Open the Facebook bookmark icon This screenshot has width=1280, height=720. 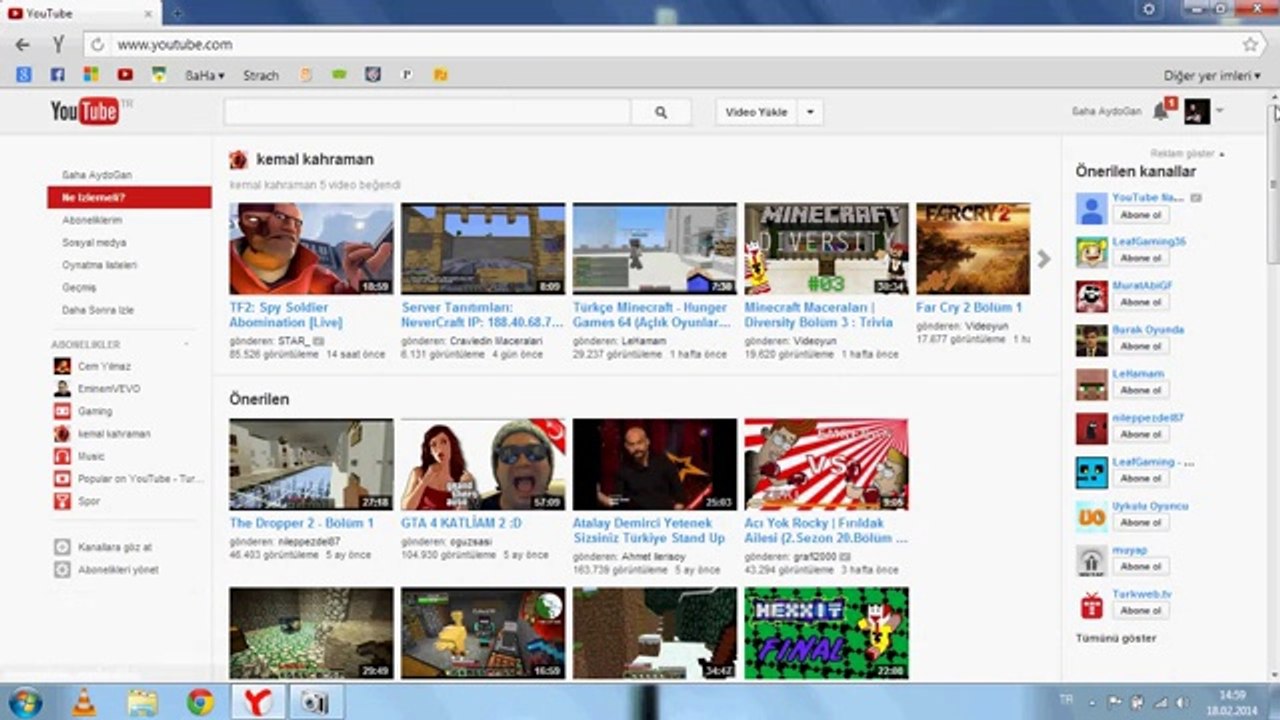(57, 75)
